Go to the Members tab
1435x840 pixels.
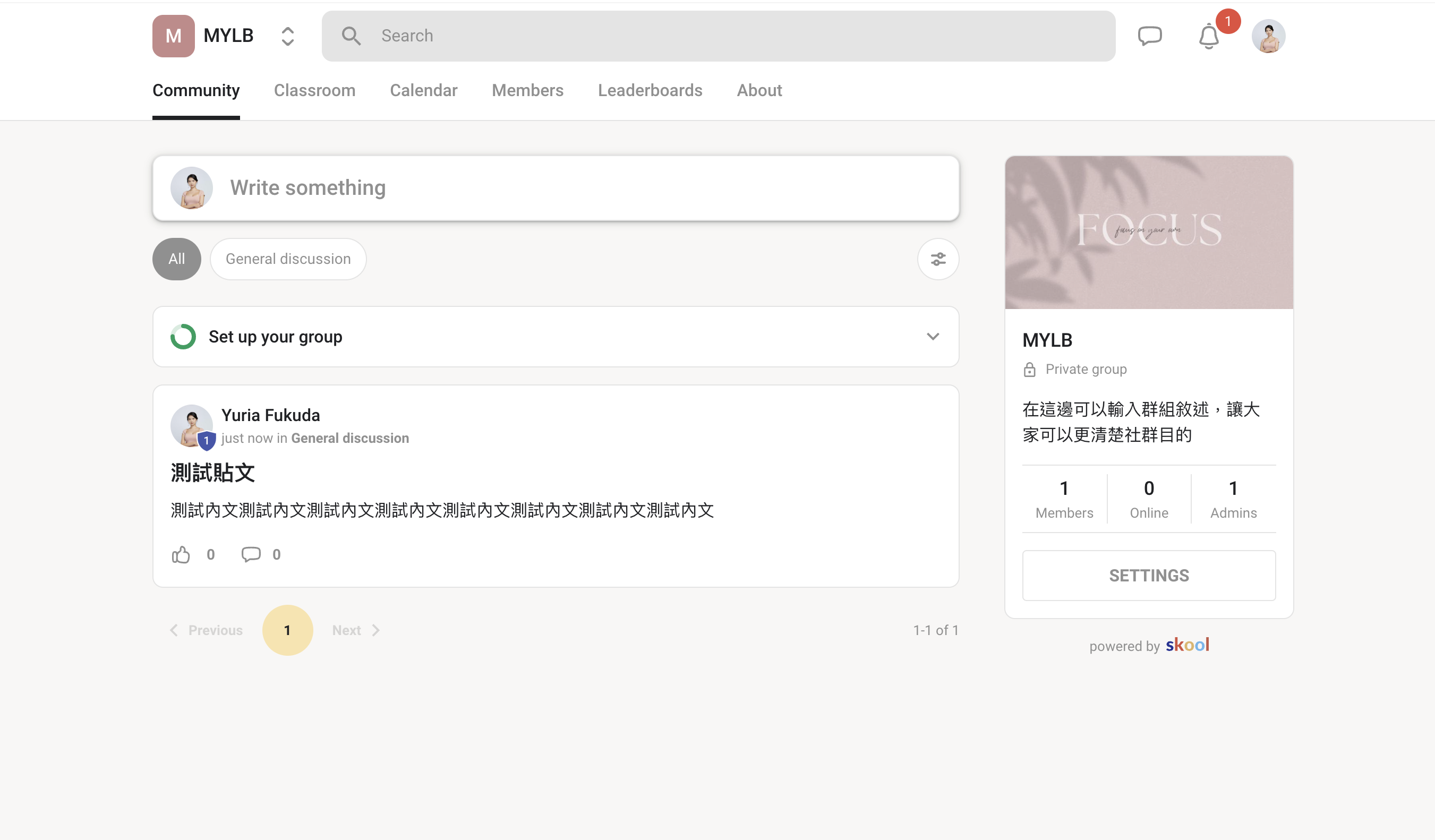point(527,91)
